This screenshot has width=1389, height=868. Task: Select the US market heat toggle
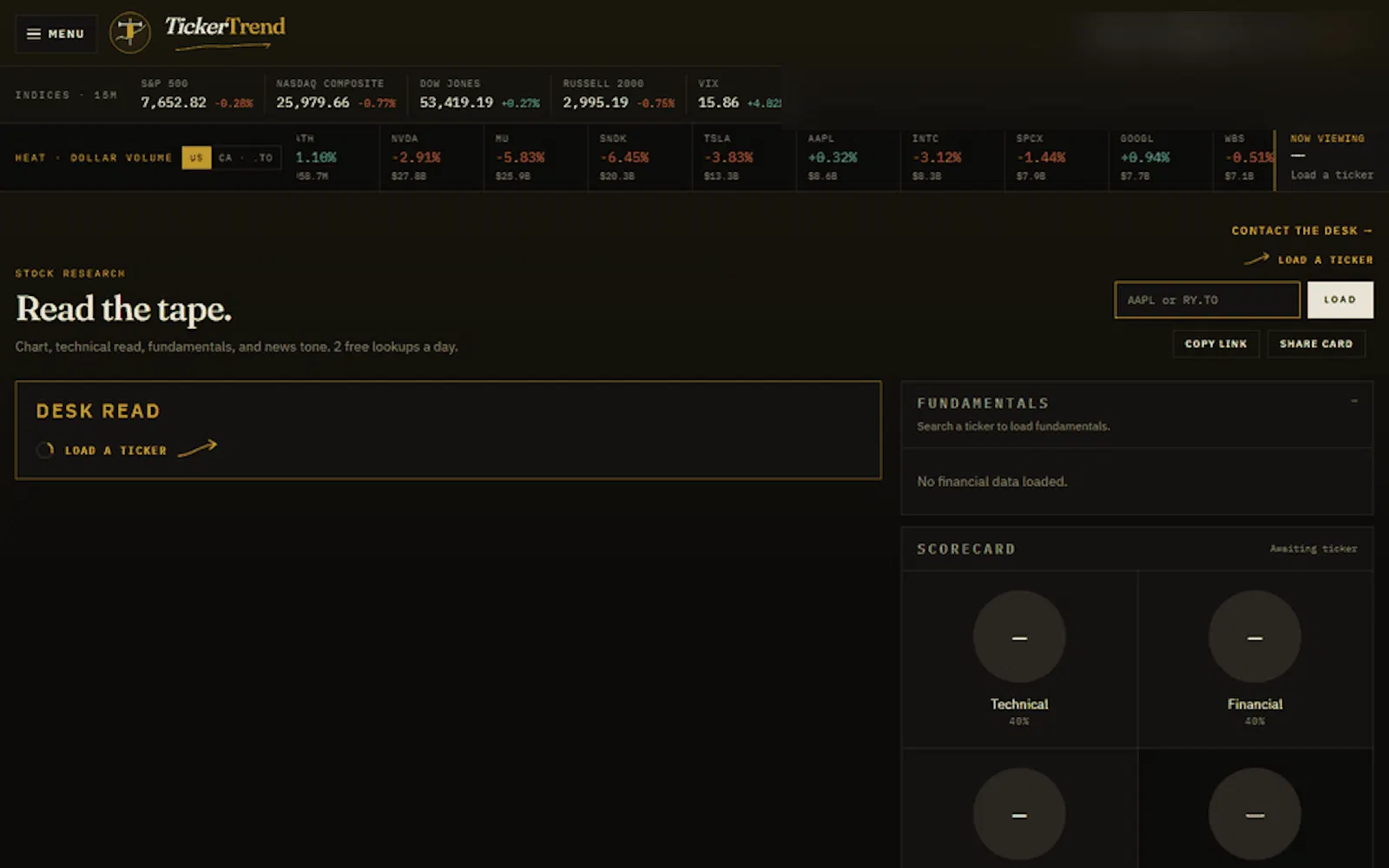click(196, 158)
